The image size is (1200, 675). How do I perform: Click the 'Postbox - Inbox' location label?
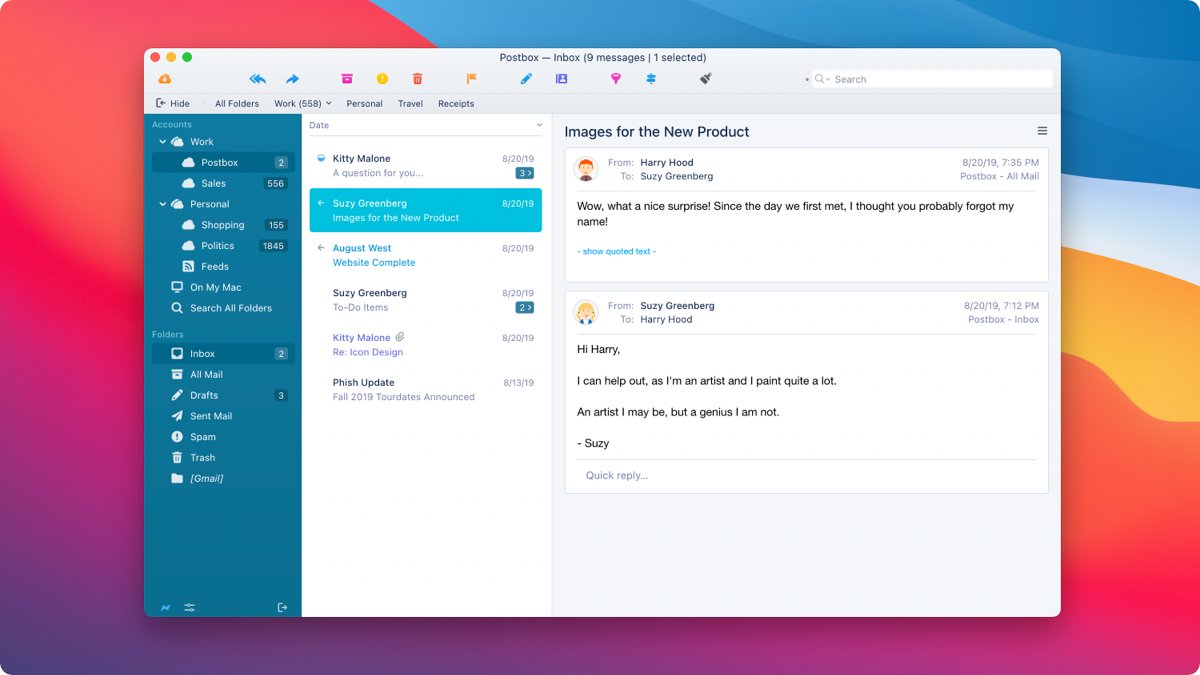pos(1003,319)
